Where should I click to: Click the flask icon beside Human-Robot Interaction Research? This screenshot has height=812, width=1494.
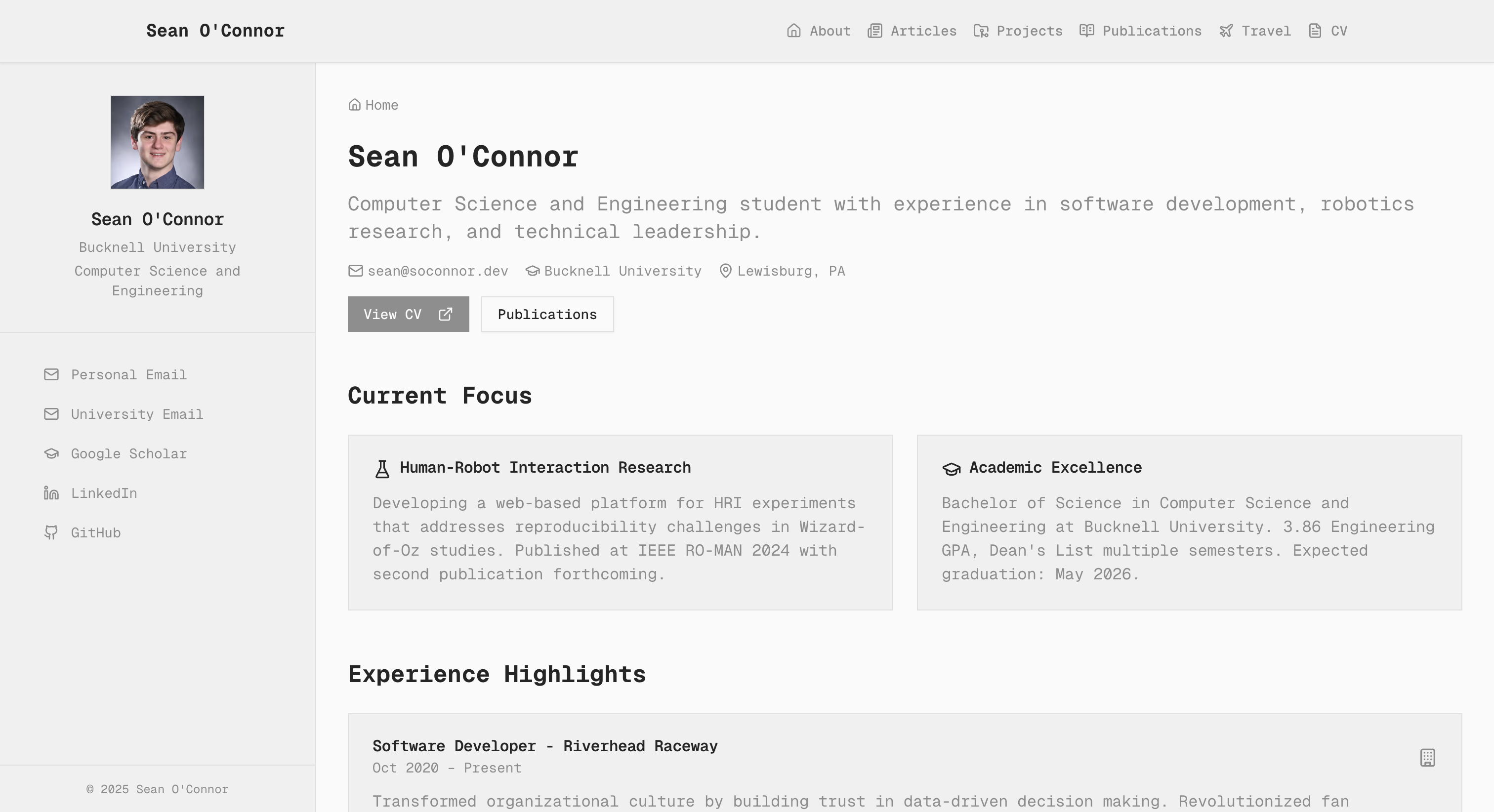click(x=382, y=469)
